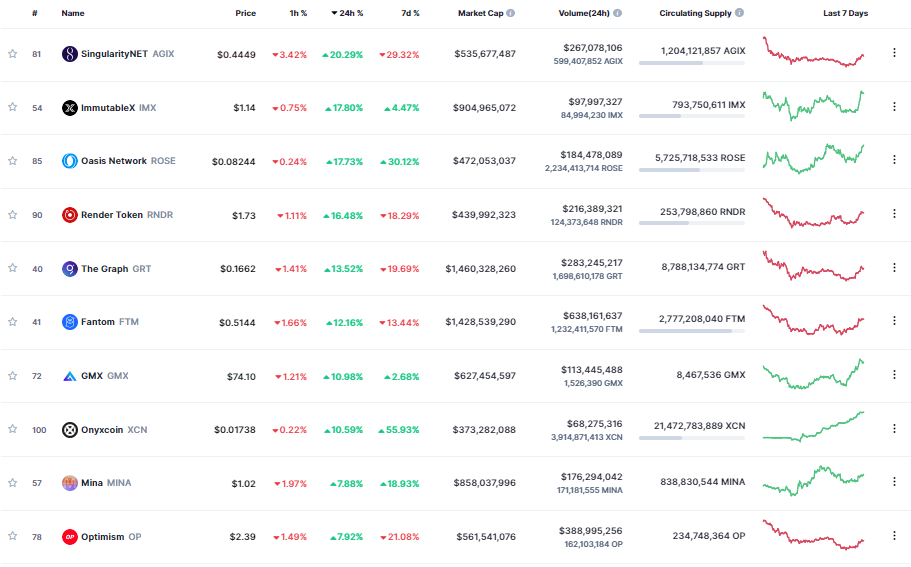Click the Render Token logo icon
This screenshot has width=911, height=567.
point(70,215)
